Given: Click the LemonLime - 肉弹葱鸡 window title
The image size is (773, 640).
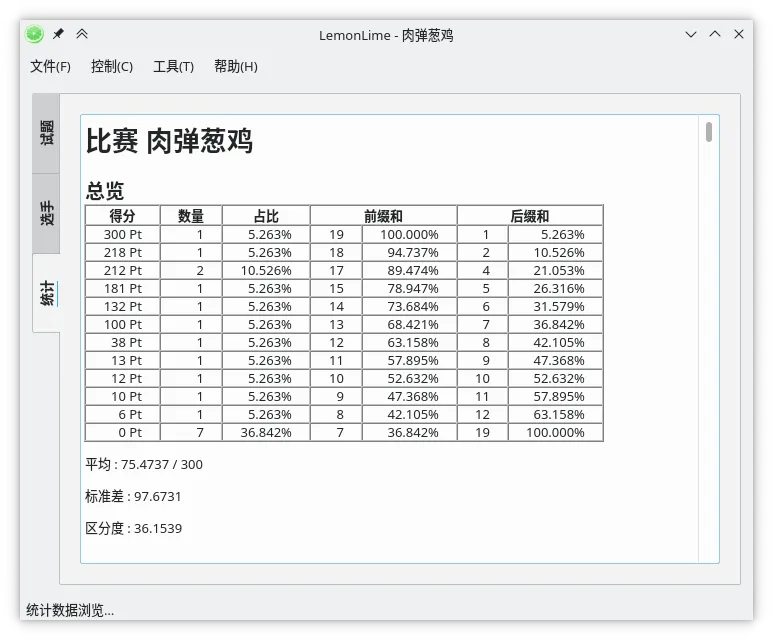Looking at the screenshot, I should [386, 36].
